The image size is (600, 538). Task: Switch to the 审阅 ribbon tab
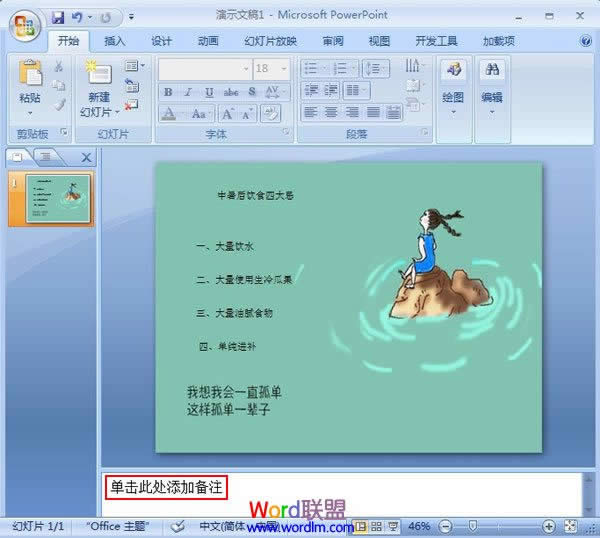333,41
